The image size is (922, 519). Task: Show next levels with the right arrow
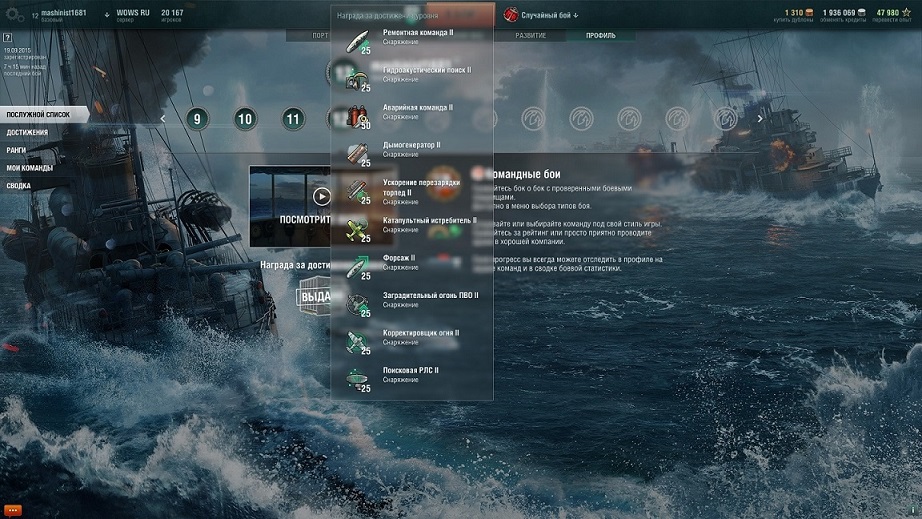pyautogui.click(x=760, y=119)
